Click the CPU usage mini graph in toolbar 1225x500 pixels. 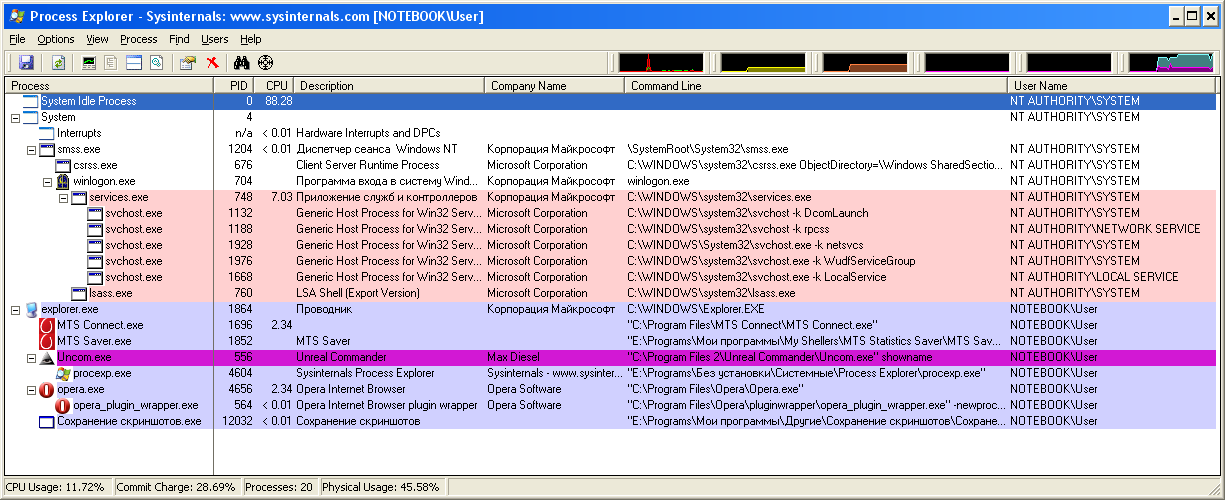coord(660,63)
